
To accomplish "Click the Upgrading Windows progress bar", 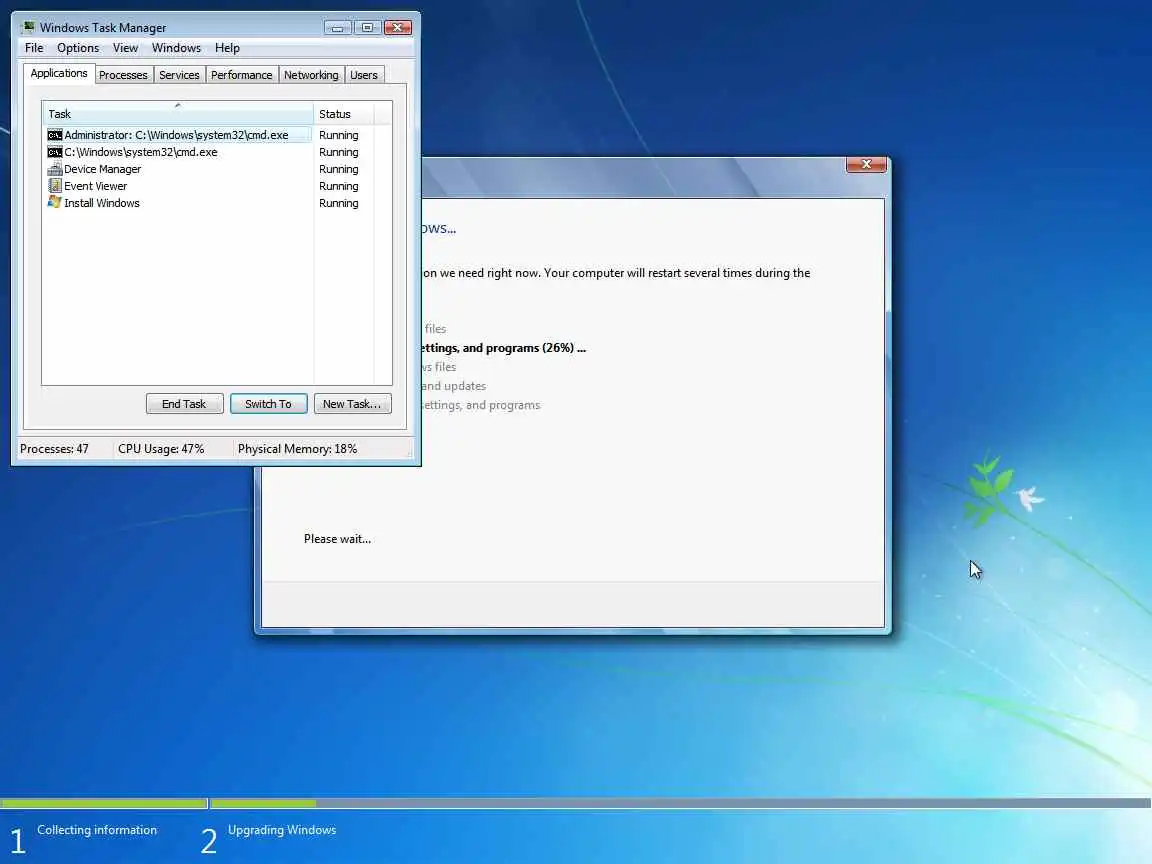I will [x=680, y=803].
